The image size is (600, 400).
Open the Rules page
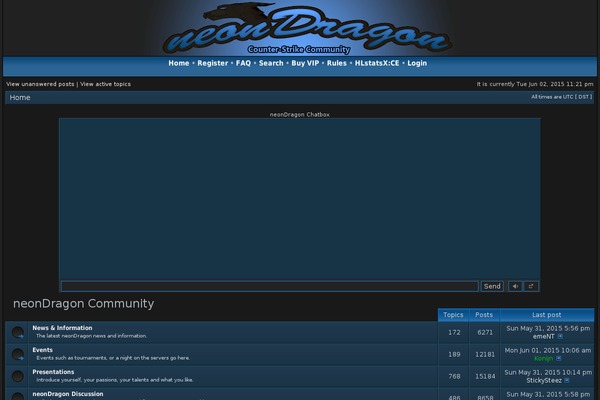pos(337,63)
